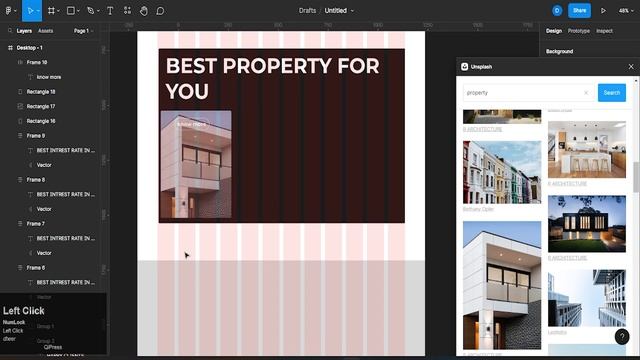
Task: Select the BEST PROPERTY FOR YOU heading on canvas
Action: click(273, 78)
